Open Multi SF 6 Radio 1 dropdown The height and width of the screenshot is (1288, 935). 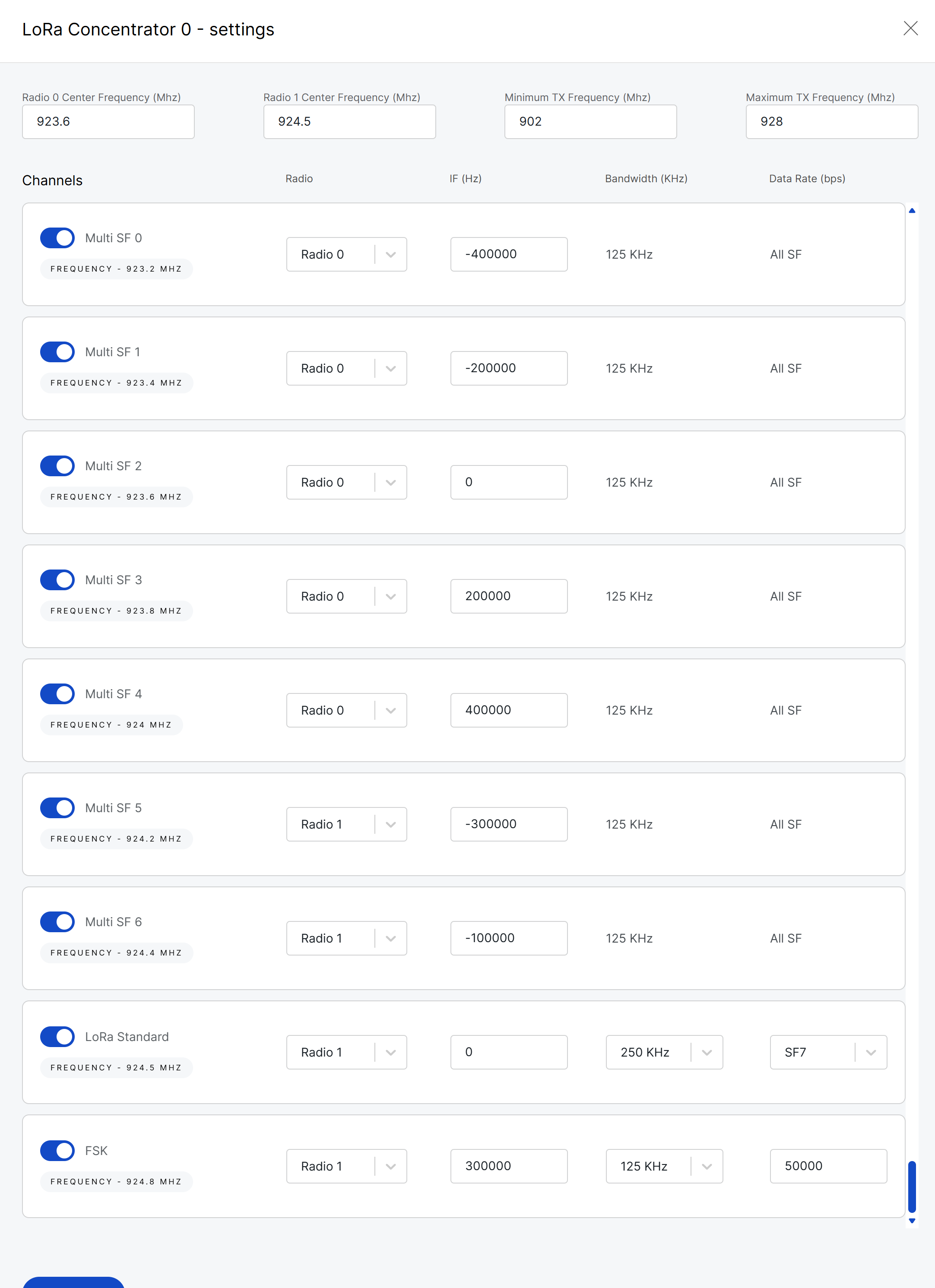point(346,938)
